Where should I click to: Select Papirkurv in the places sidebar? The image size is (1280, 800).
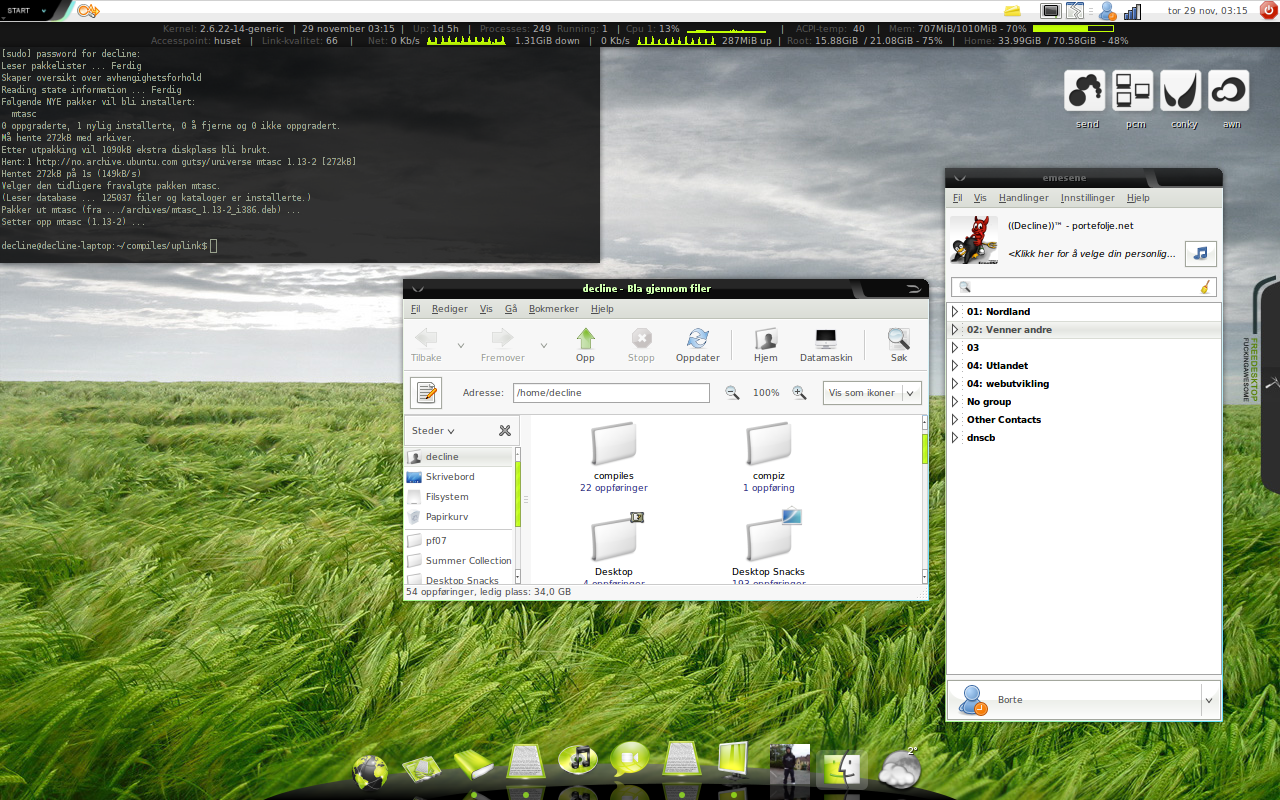click(446, 517)
